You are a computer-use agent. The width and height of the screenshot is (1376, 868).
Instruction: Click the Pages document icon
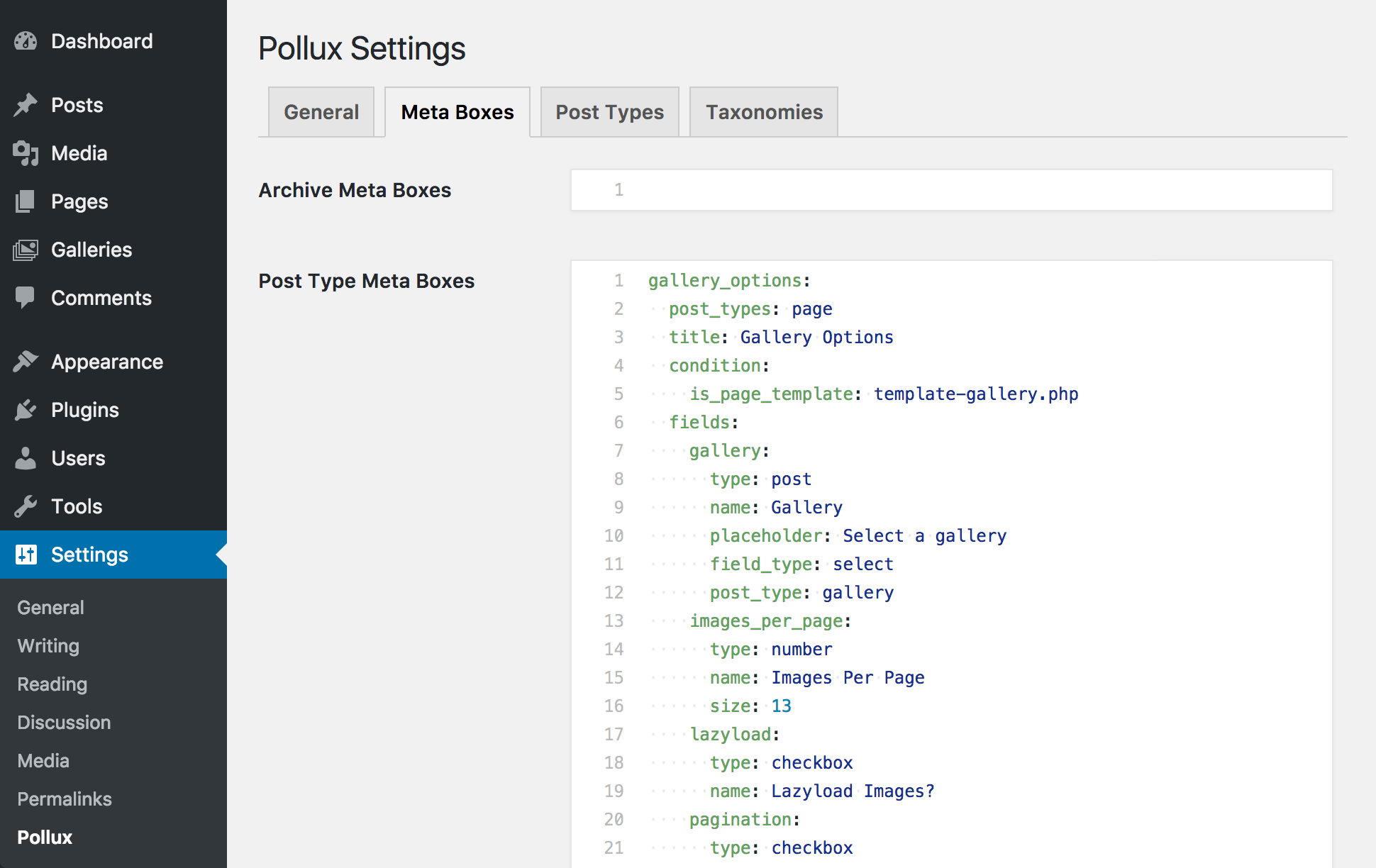click(x=26, y=201)
